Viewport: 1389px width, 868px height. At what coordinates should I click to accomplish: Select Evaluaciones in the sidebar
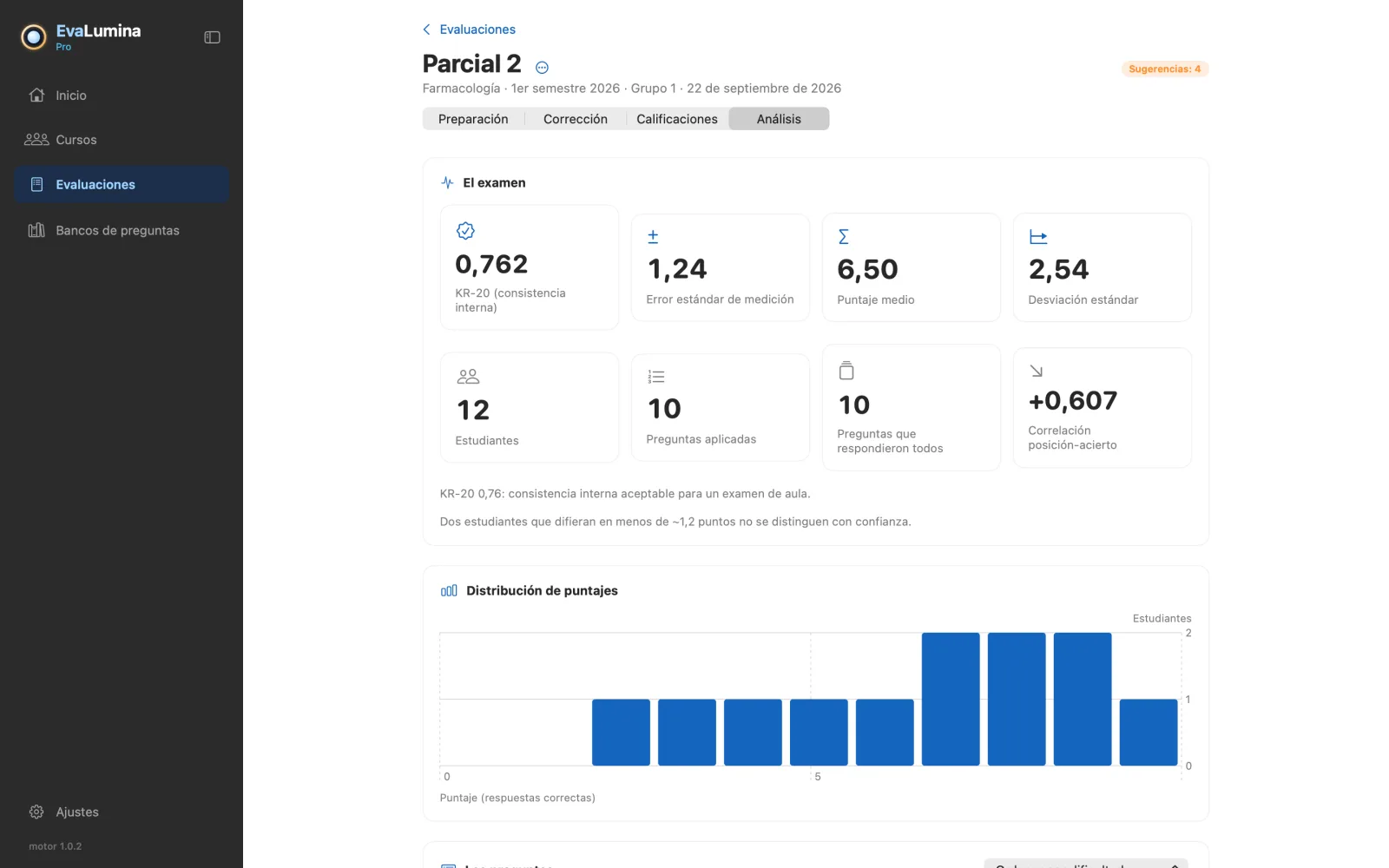click(x=122, y=185)
